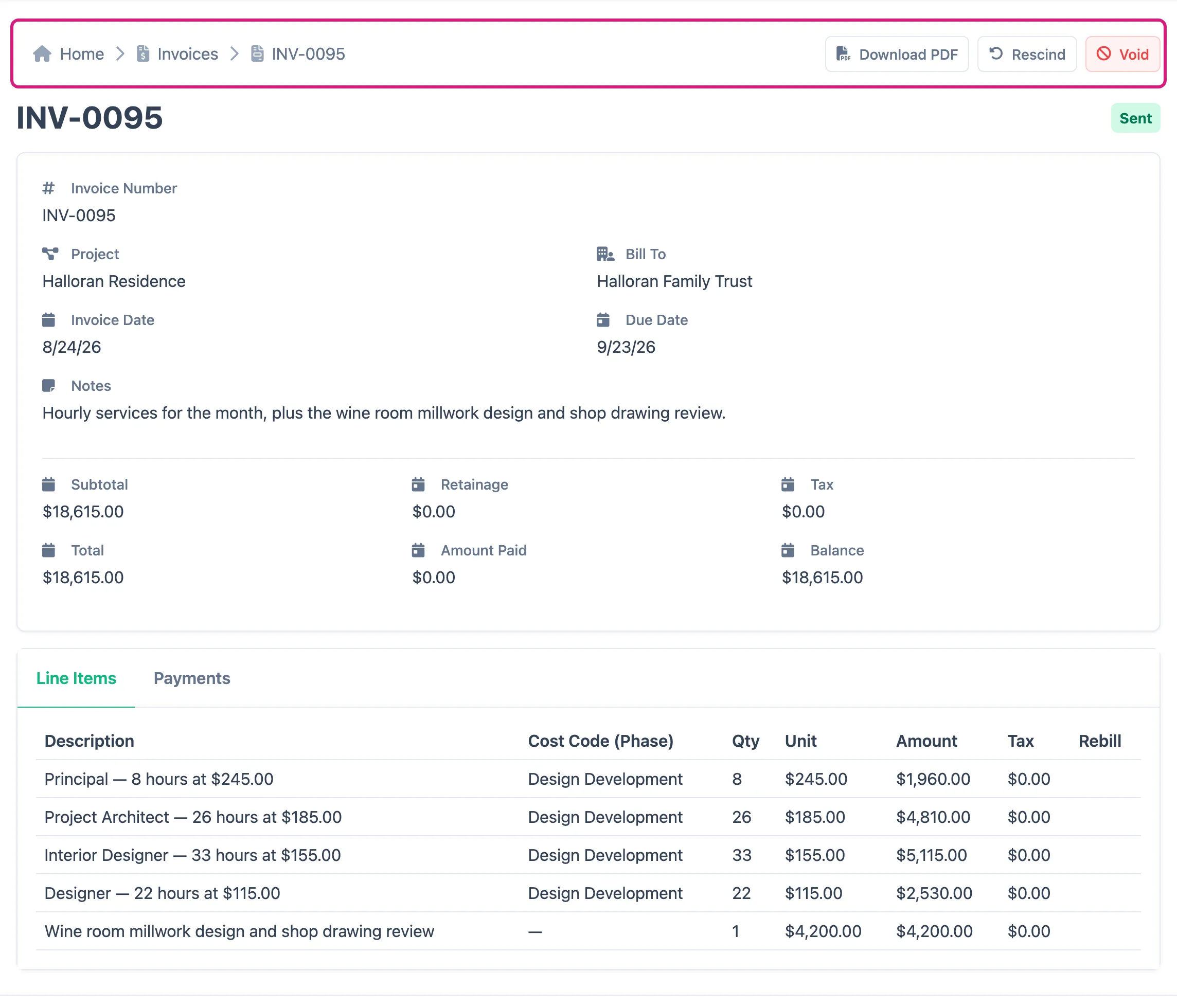Screen dimensions: 1177x1008
Task: Click the icon beside Subtotal
Action: pyautogui.click(x=49, y=484)
